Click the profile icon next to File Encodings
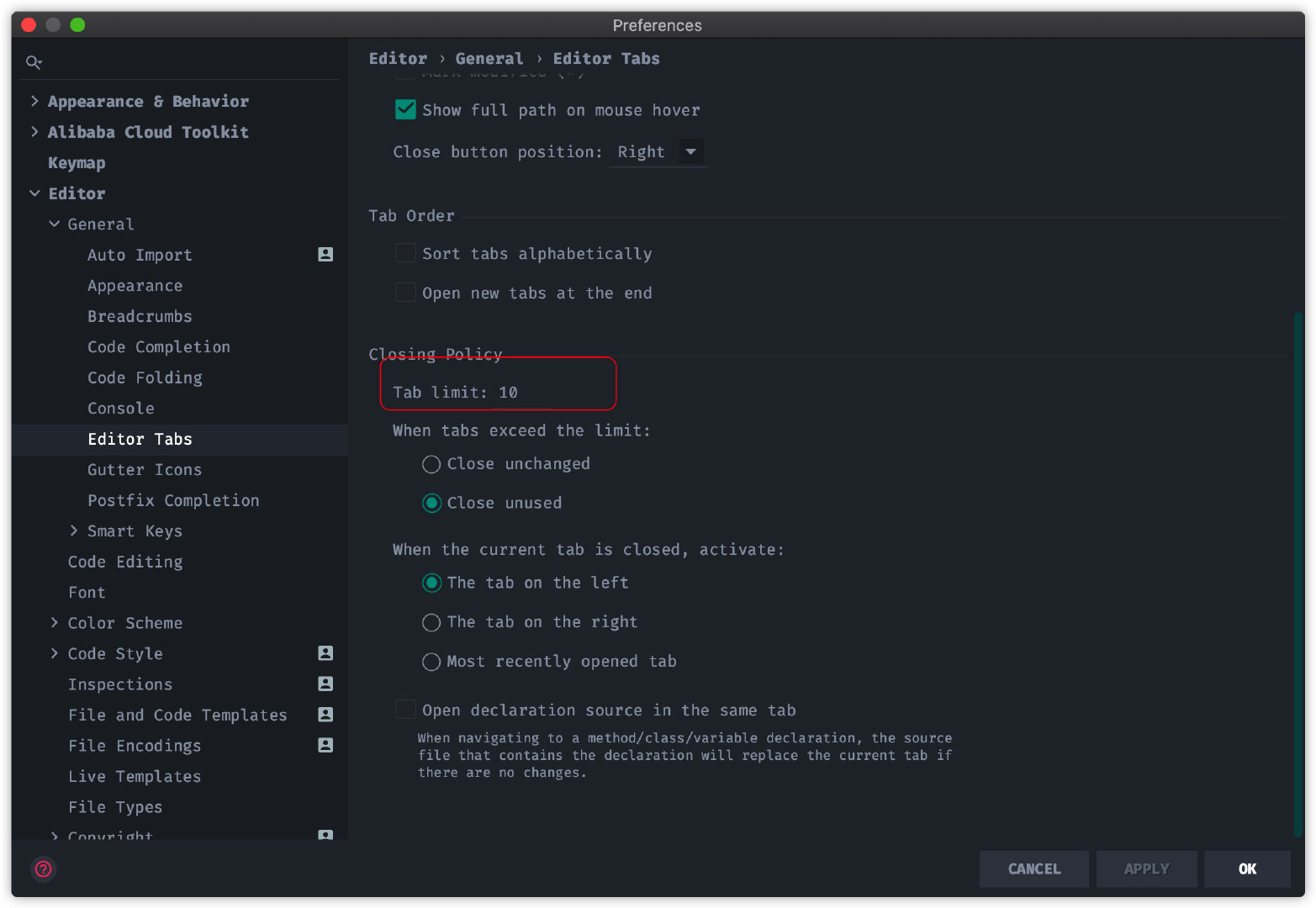Viewport: 1316px width, 908px height. [325, 745]
